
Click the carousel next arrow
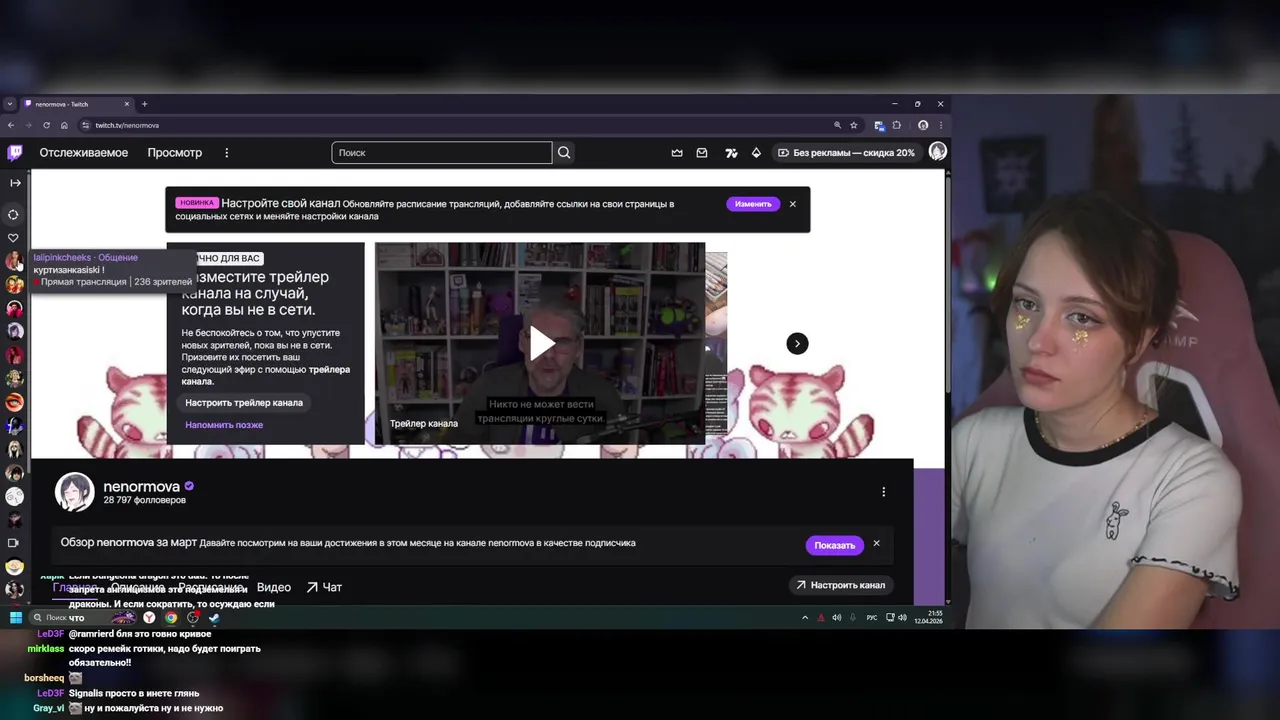tap(797, 344)
